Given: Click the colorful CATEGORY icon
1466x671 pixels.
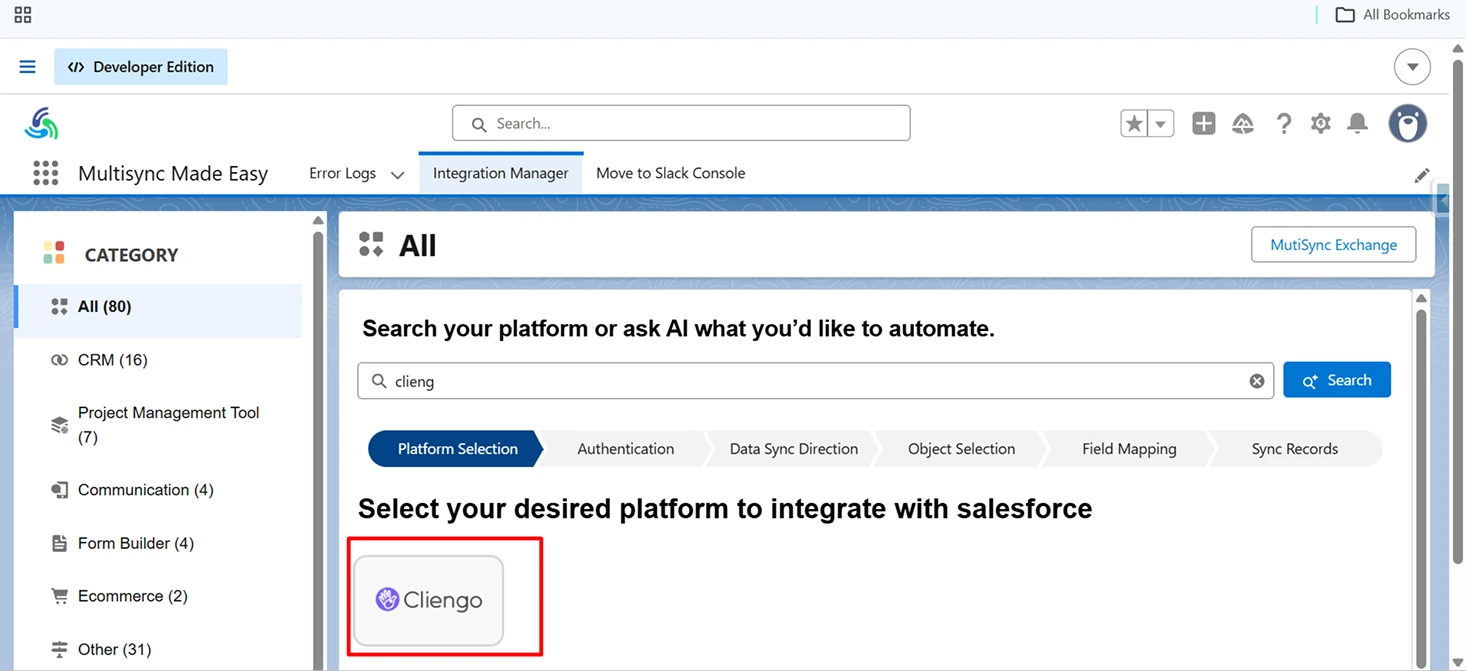Looking at the screenshot, I should [x=54, y=254].
